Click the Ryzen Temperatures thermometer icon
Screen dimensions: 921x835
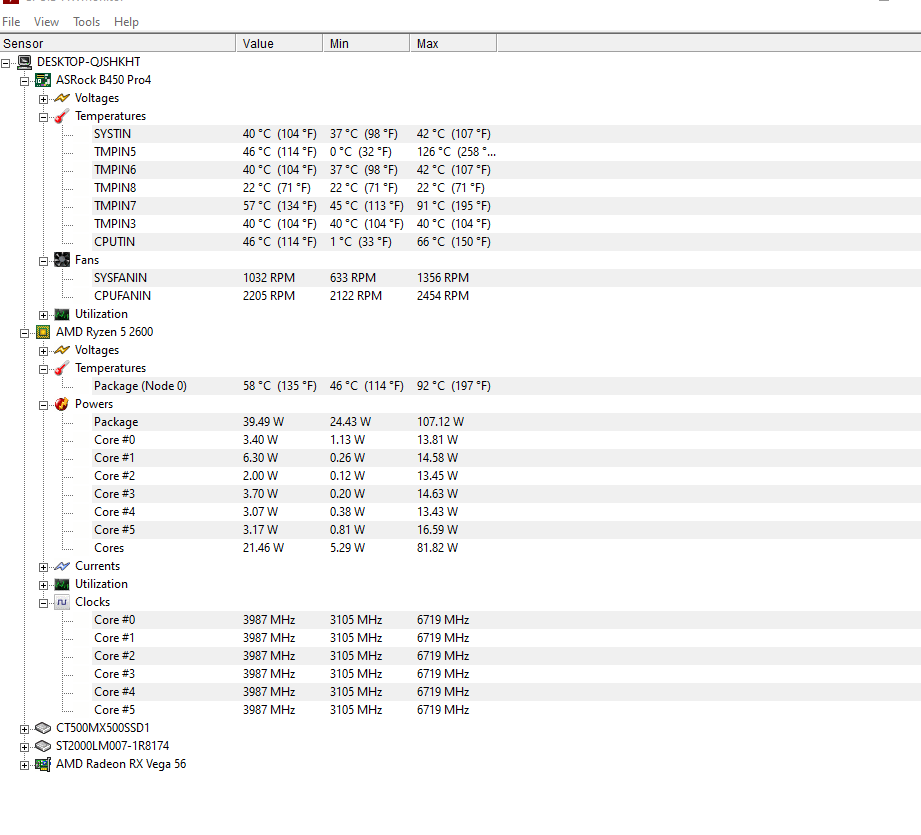62,368
